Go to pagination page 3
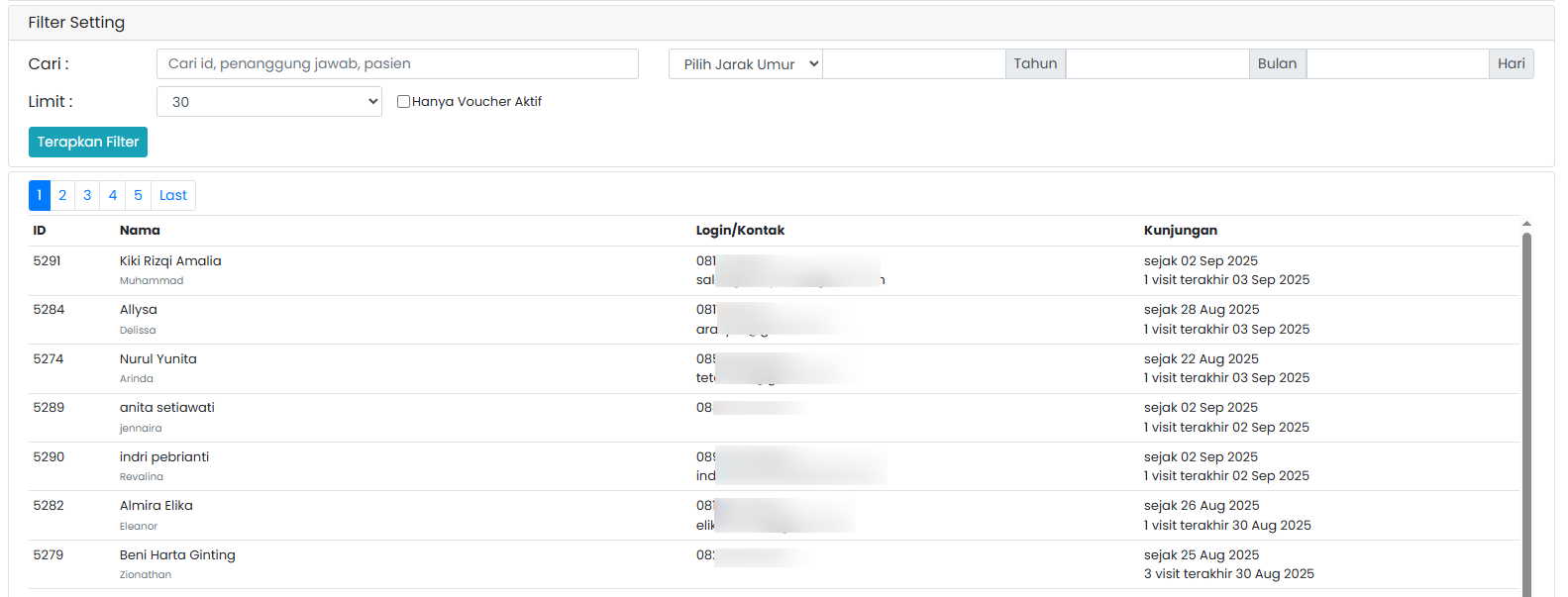The height and width of the screenshot is (597, 1568). (x=87, y=195)
